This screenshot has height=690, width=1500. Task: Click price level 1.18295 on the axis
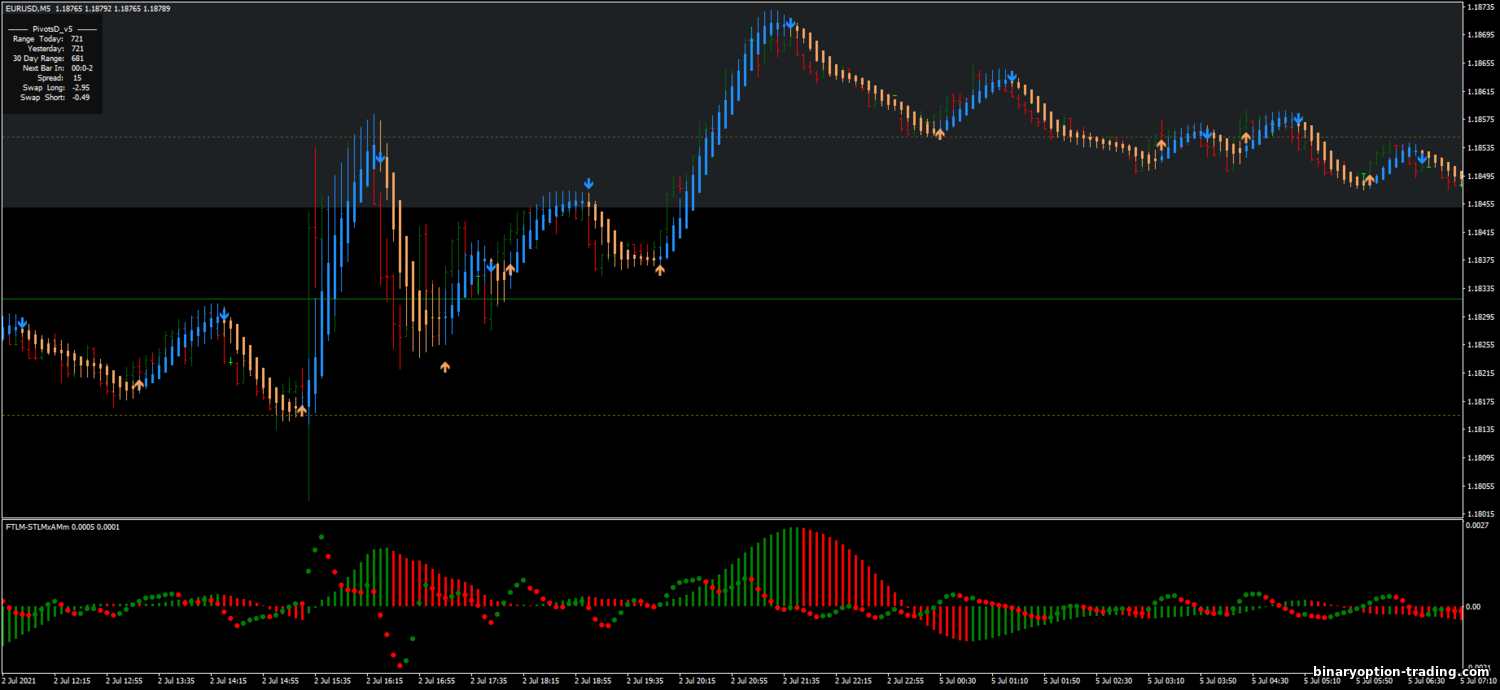(x=1480, y=317)
